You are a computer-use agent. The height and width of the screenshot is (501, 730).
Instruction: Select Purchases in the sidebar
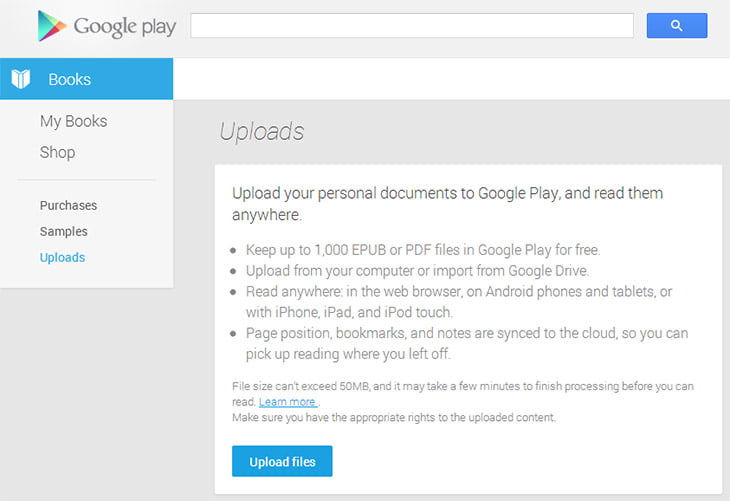68,205
